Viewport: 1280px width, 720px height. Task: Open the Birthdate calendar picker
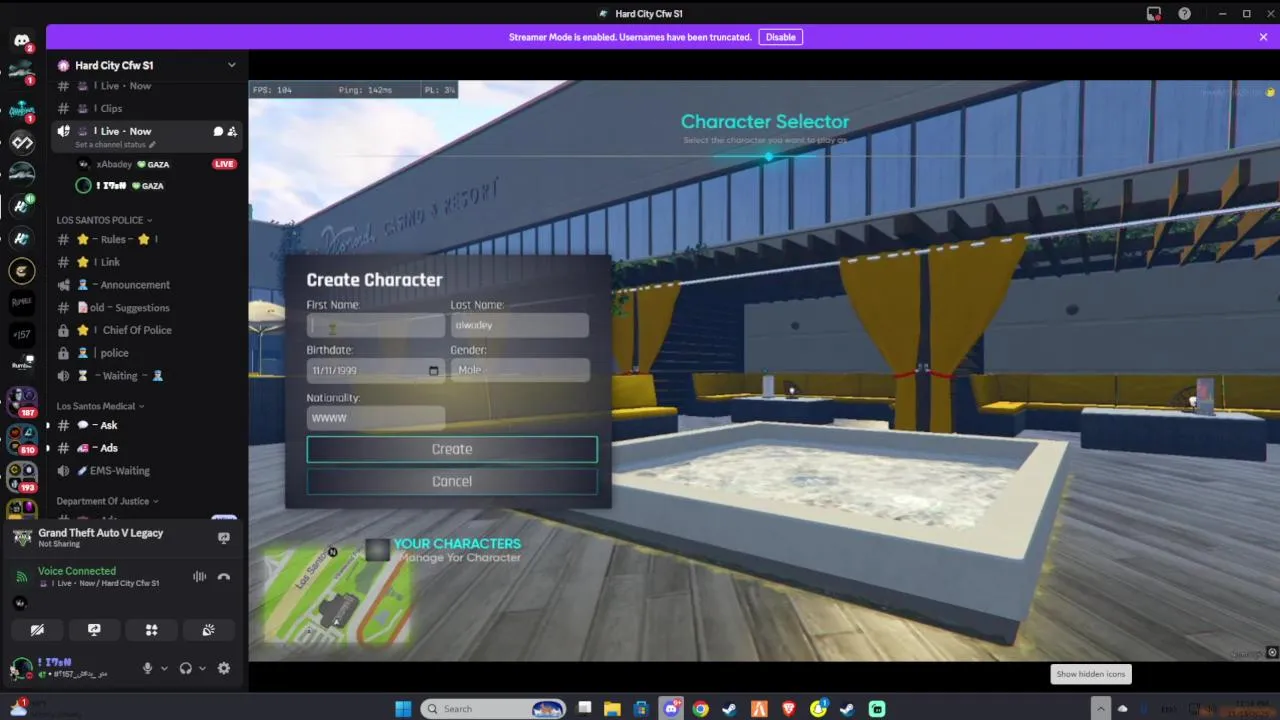[x=433, y=370]
